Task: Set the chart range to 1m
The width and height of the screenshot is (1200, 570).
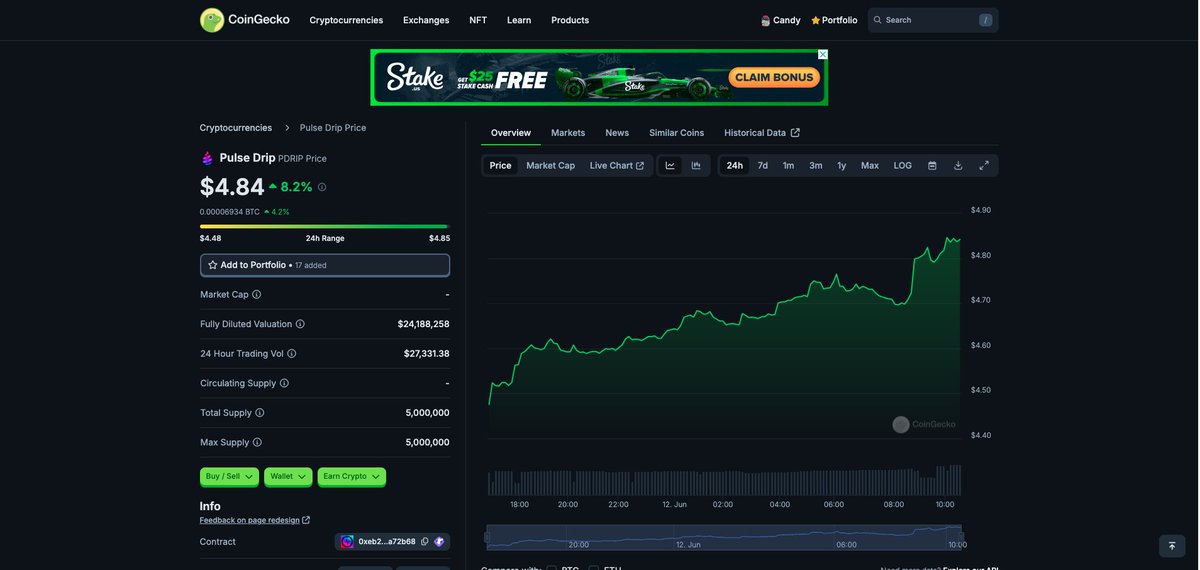Action: [789, 166]
